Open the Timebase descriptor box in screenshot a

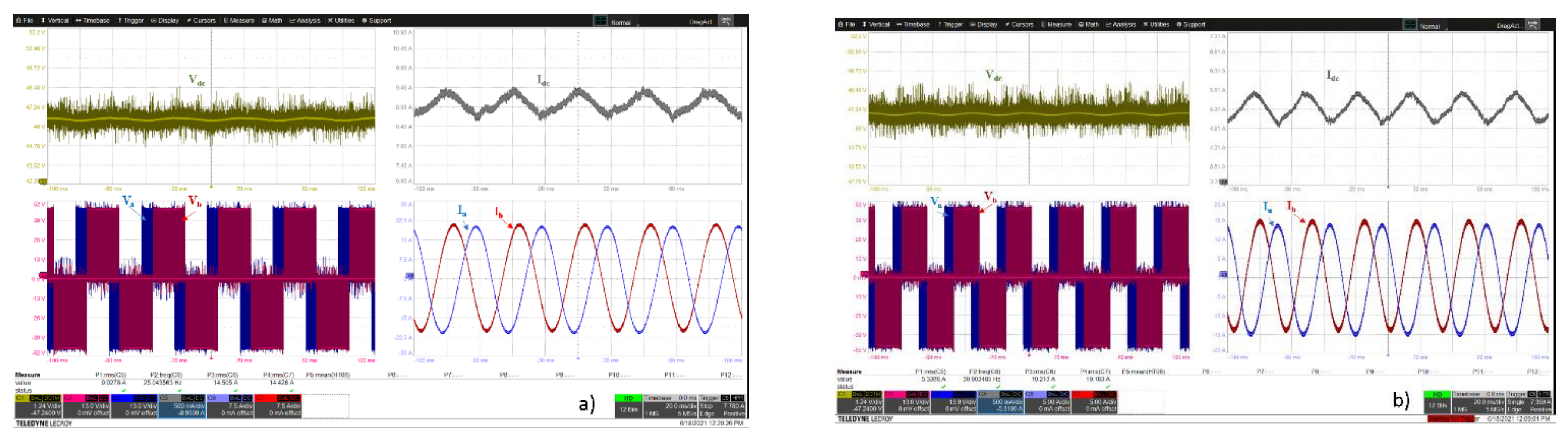coord(669,405)
